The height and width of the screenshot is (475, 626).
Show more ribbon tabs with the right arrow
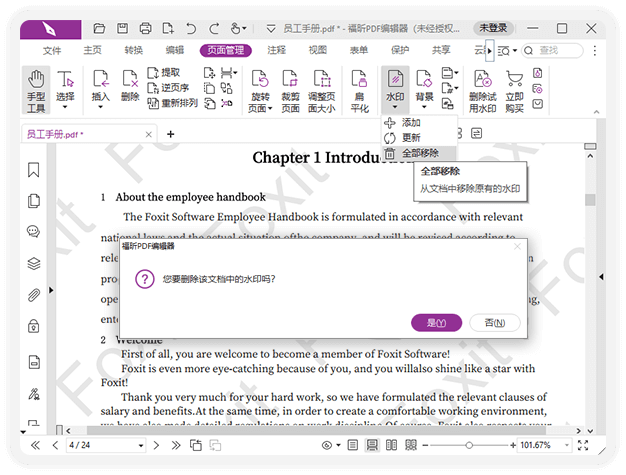click(x=489, y=50)
